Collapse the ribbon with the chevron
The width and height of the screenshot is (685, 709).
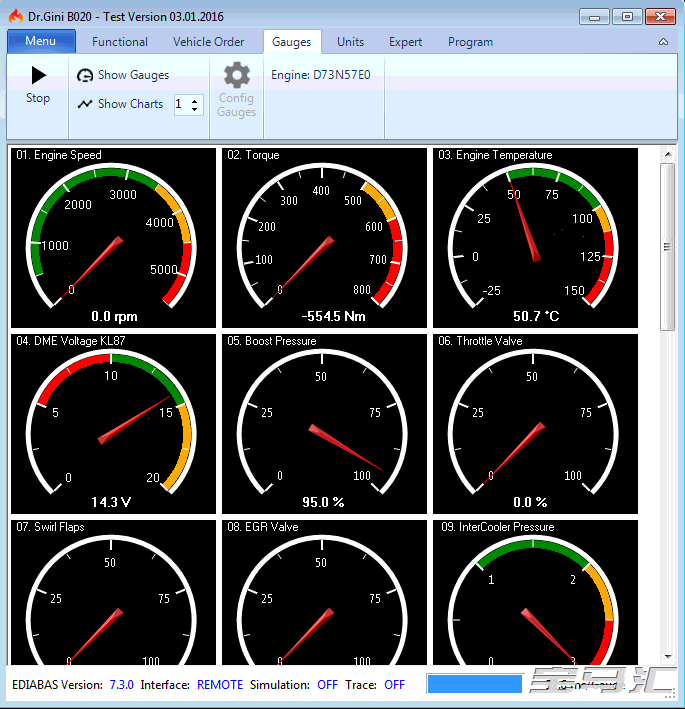[x=663, y=42]
